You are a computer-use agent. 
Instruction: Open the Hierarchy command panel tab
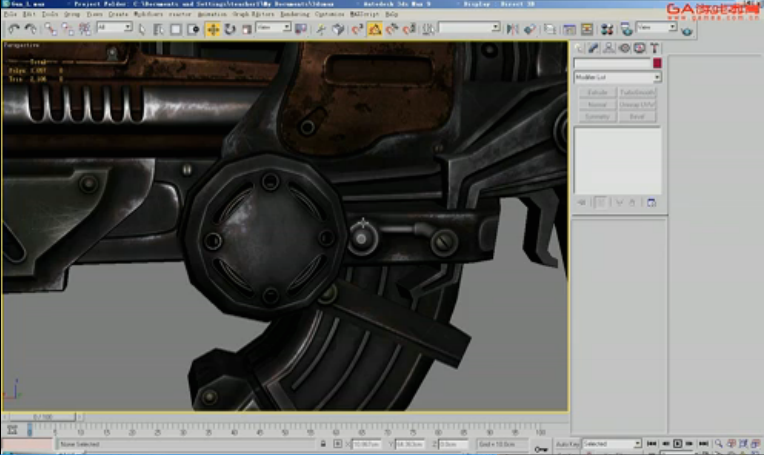coord(609,48)
